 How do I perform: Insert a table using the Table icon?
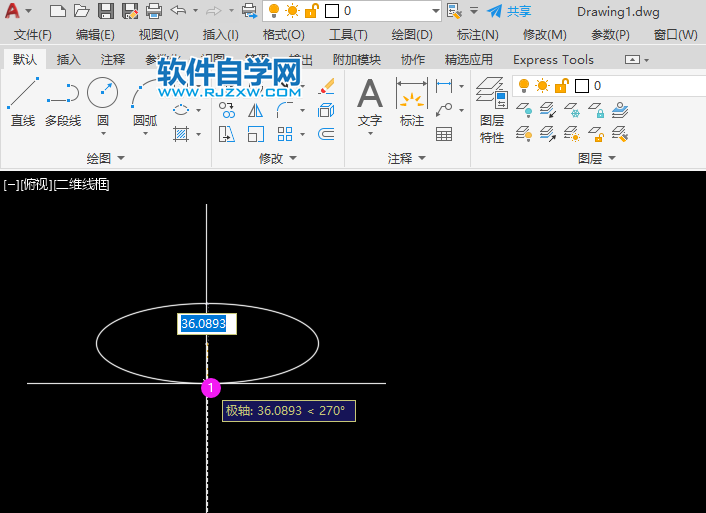(444, 133)
